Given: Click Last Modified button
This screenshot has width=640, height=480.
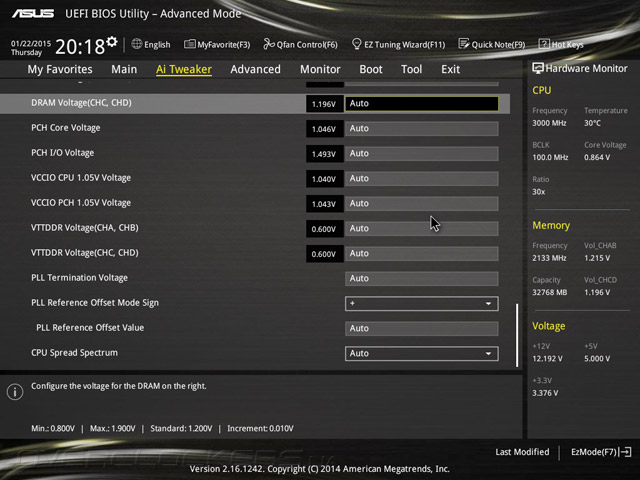Looking at the screenshot, I should (522, 452).
